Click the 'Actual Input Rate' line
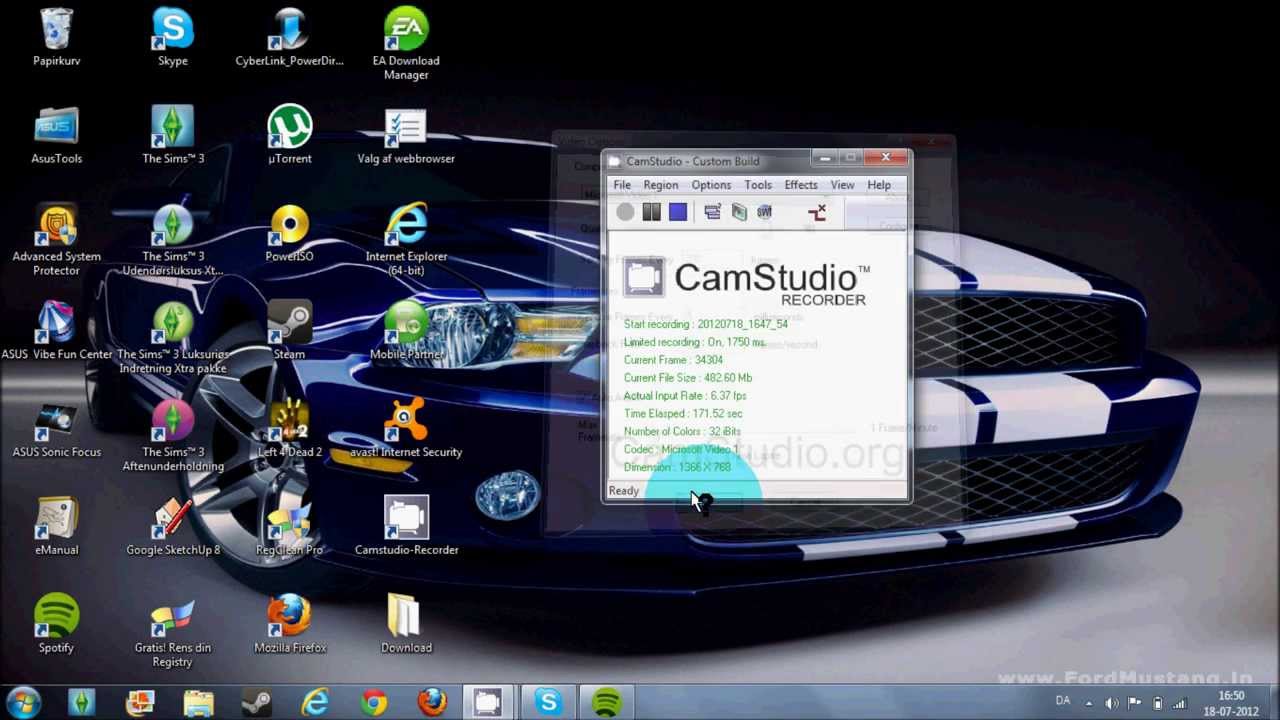The width and height of the screenshot is (1280, 720). point(685,396)
